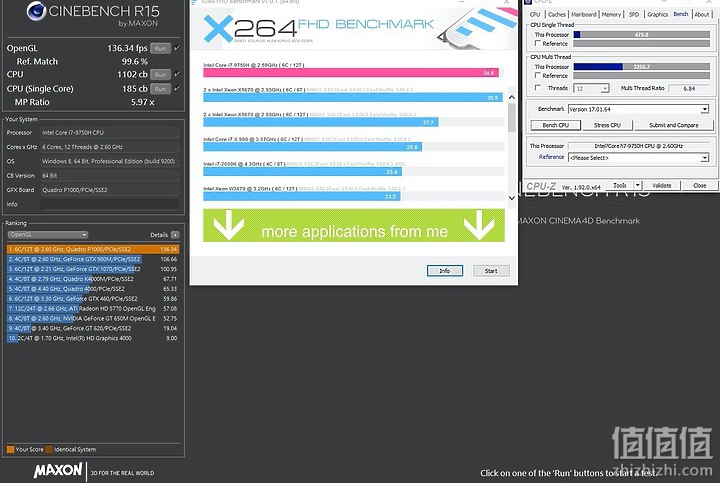Screen dimensions: 720x483
Task: Open the About tab in CPU-Z
Action: click(x=702, y=15)
